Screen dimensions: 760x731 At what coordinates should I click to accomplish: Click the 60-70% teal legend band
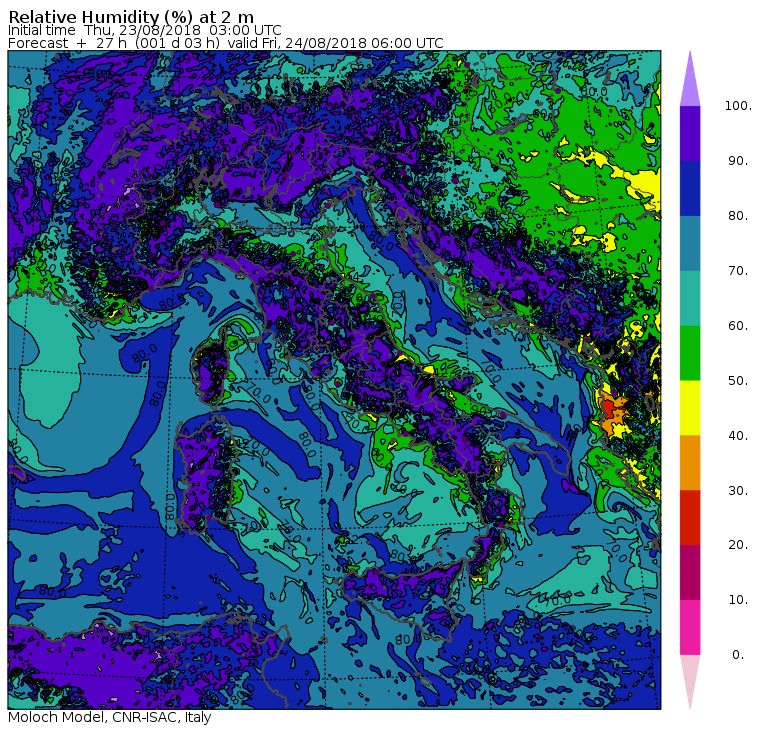pyautogui.click(x=690, y=298)
